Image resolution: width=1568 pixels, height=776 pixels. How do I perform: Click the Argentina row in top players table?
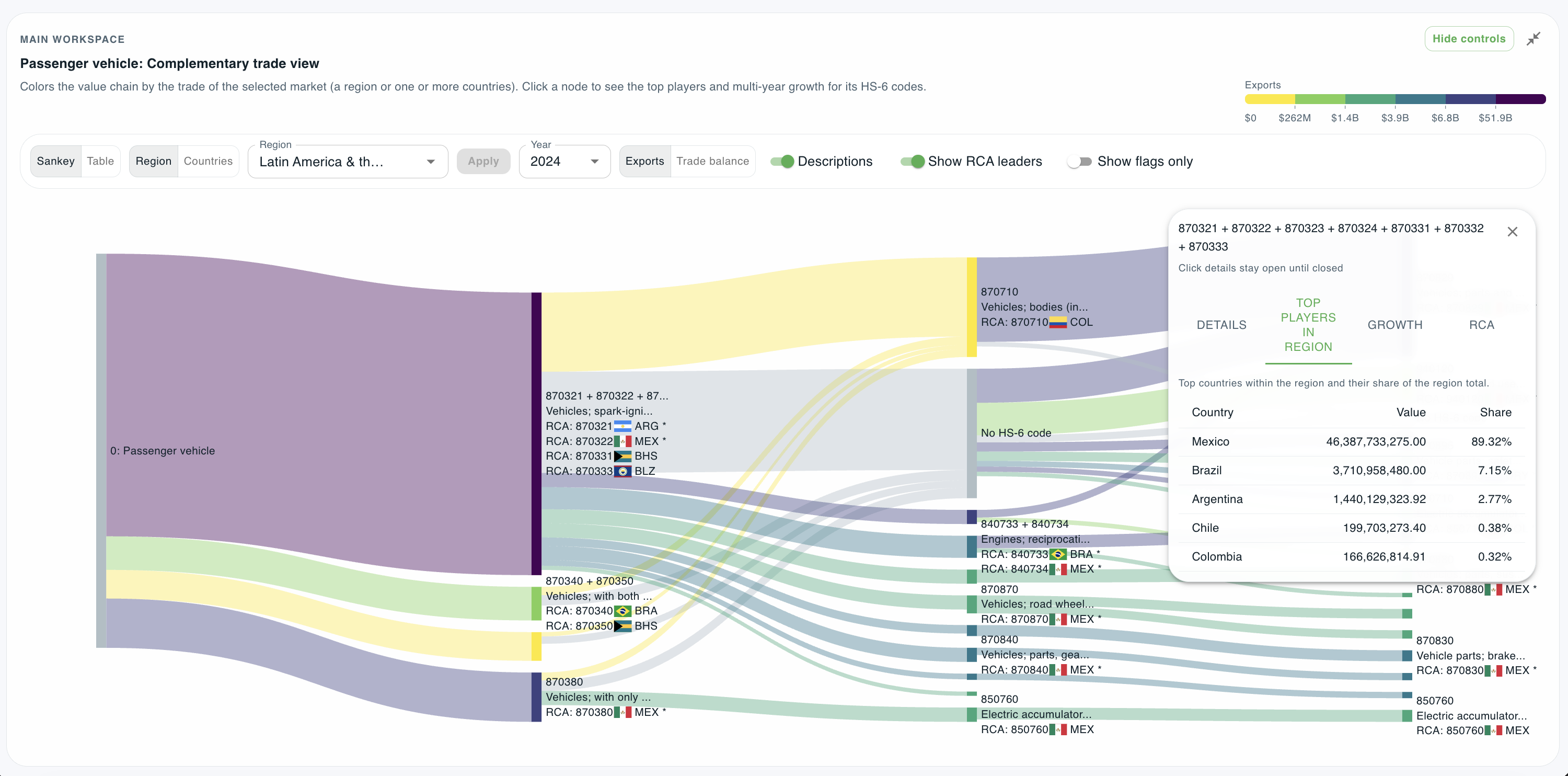tap(1351, 499)
